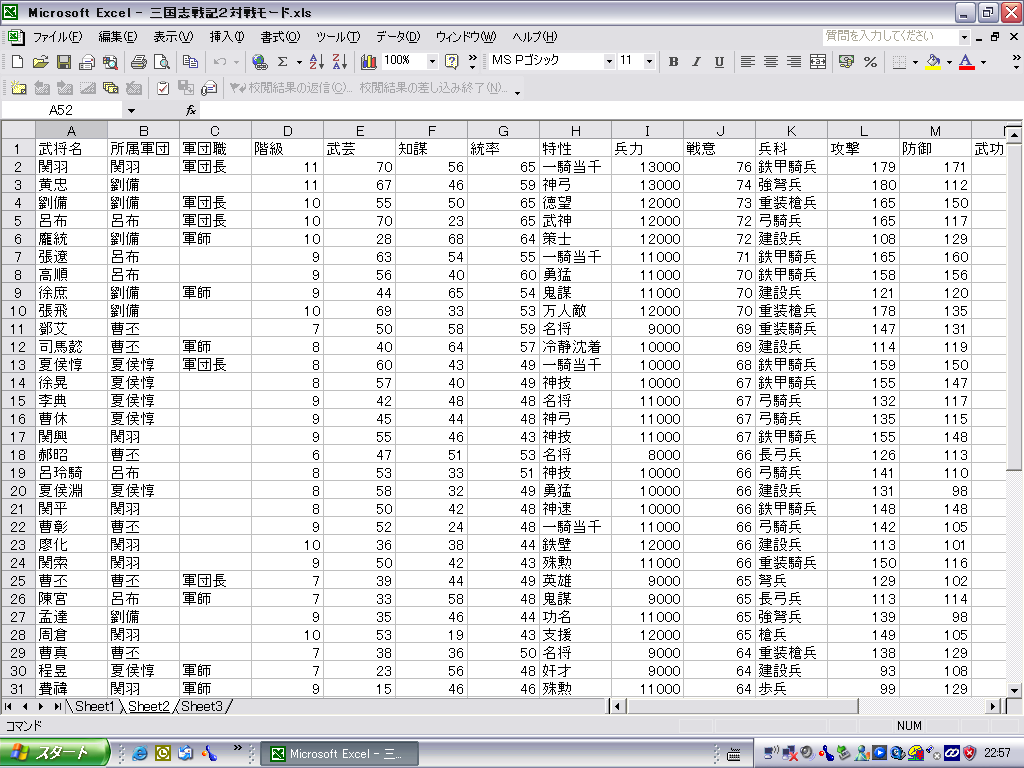Select cell containing 呂布 in column A

(x=71, y=221)
